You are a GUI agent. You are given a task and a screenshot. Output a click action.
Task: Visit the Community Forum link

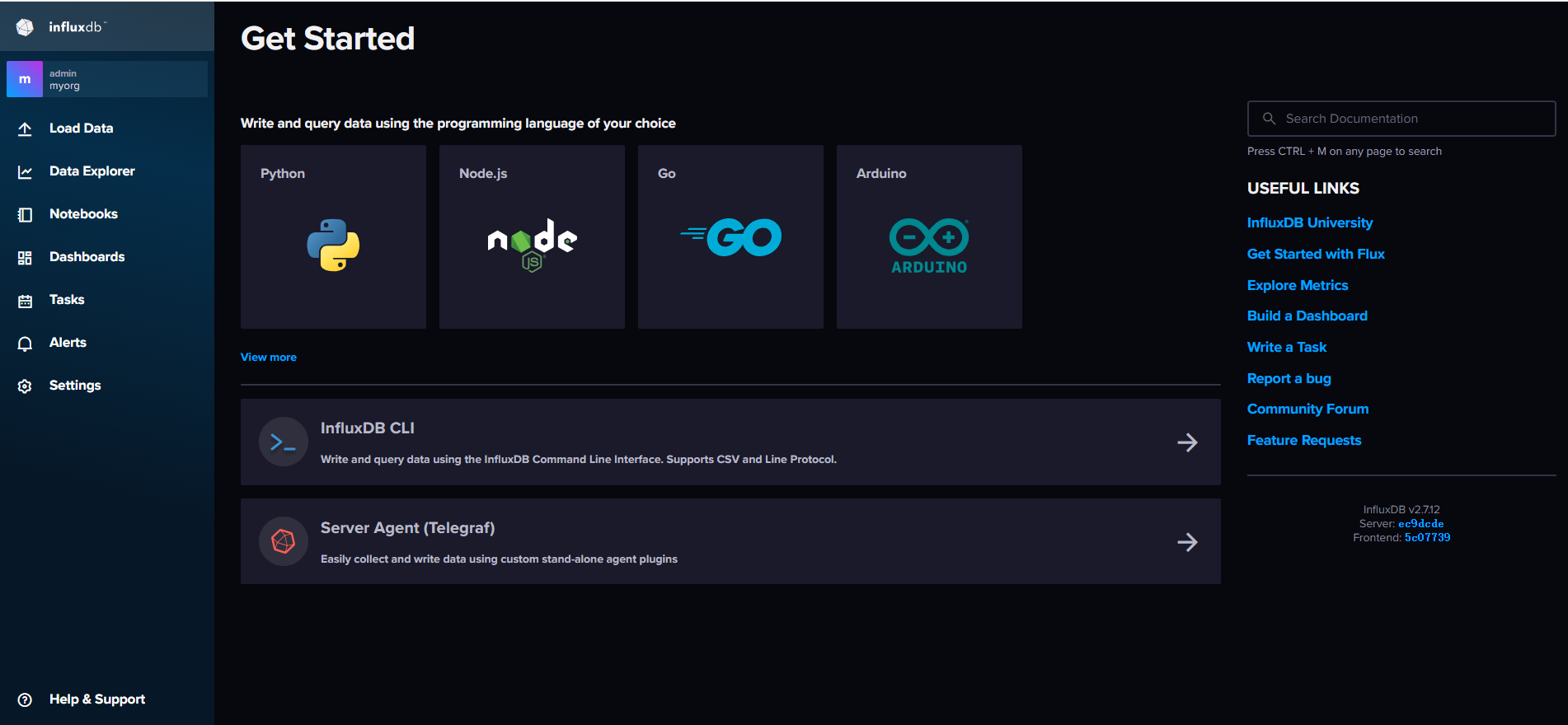click(x=1307, y=409)
